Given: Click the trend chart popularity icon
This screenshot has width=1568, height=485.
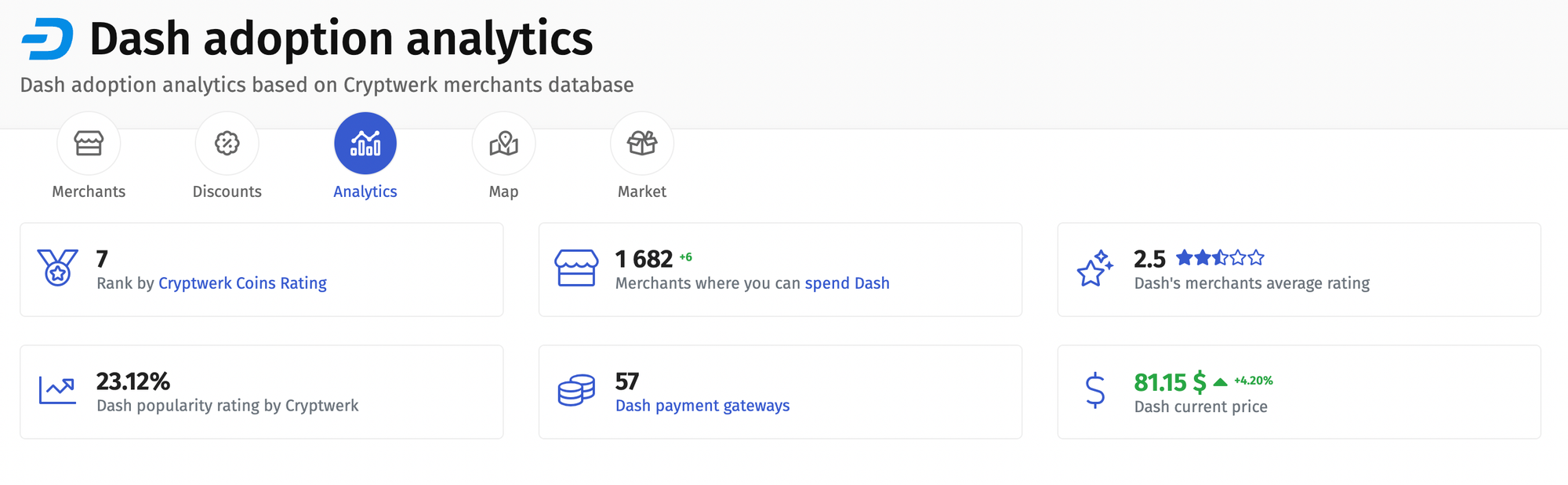Looking at the screenshot, I should click(57, 390).
